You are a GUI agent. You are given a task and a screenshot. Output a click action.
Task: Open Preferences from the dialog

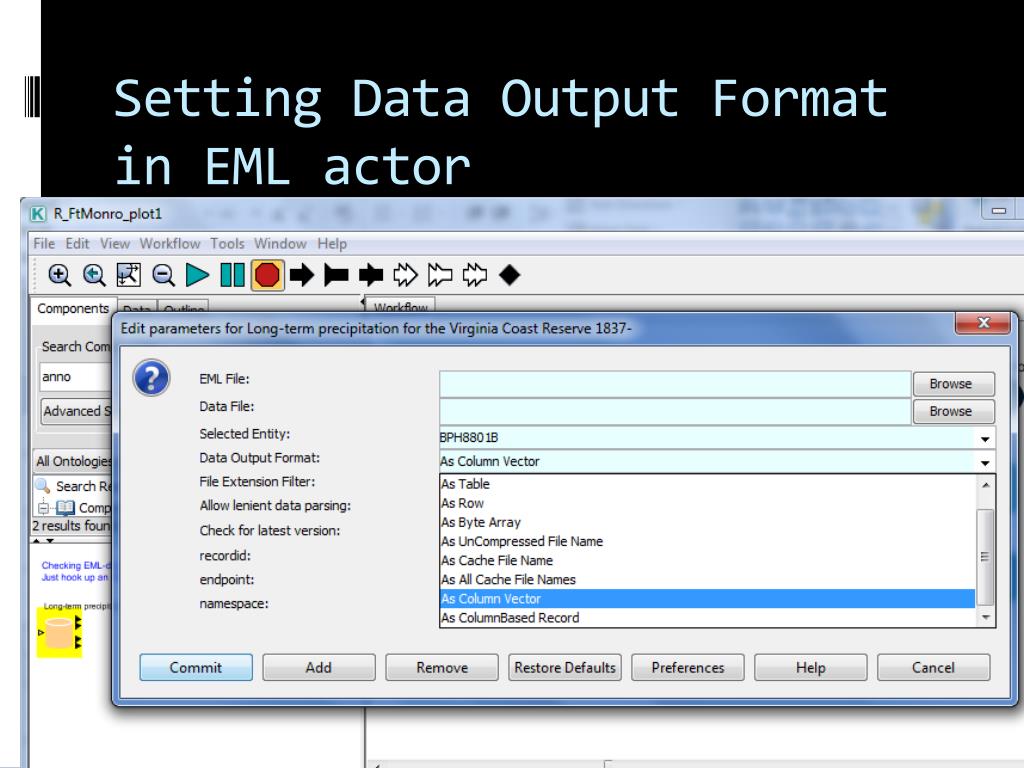tap(688, 667)
